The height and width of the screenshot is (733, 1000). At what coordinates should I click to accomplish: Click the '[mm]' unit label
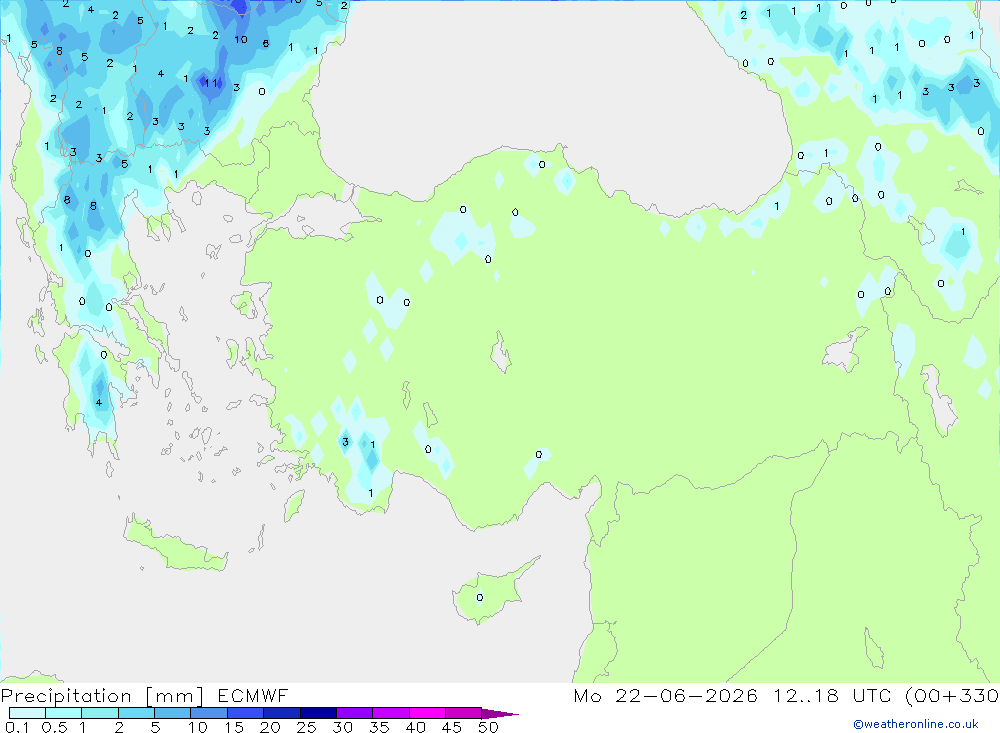(175, 696)
